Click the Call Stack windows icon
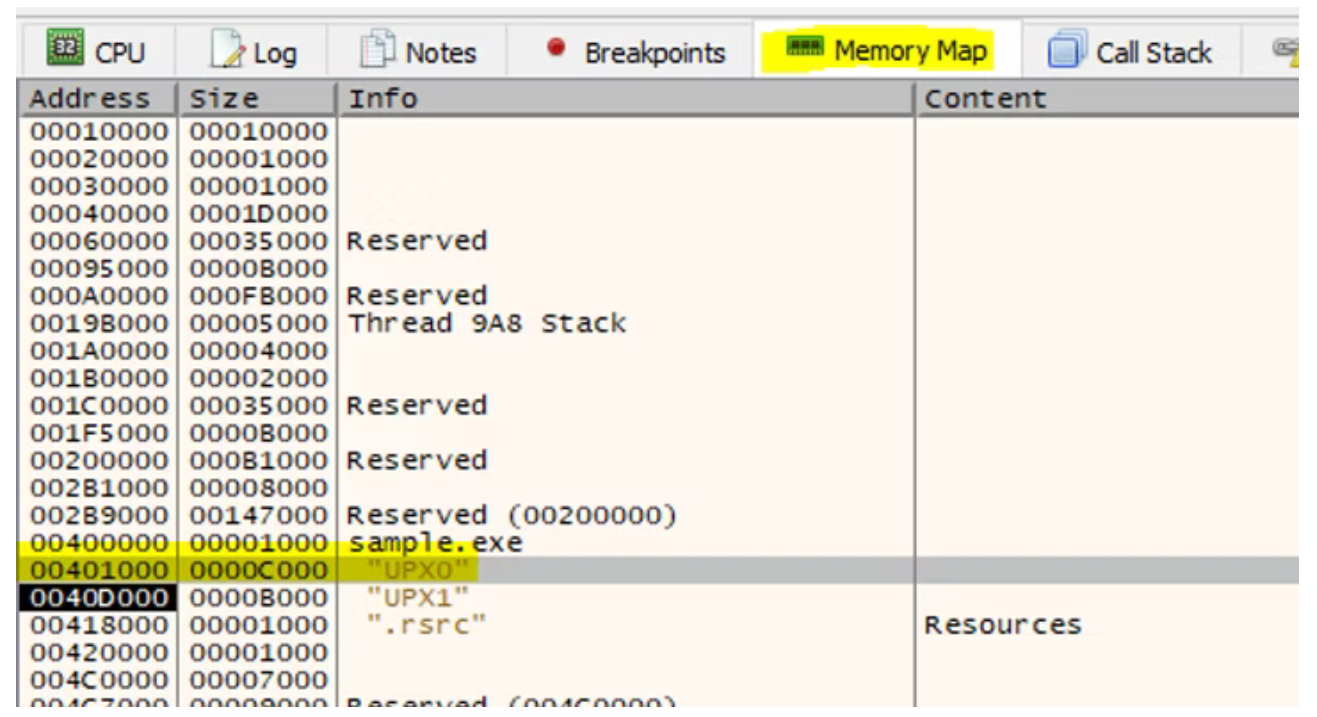Screen dimensions: 1317x717 1067,52
